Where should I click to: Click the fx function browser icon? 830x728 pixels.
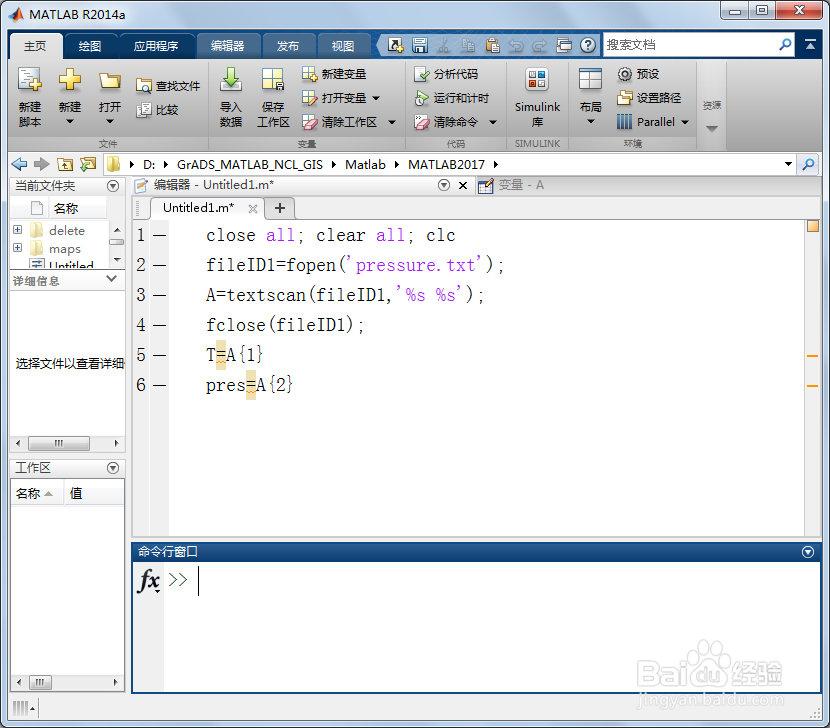[x=149, y=580]
